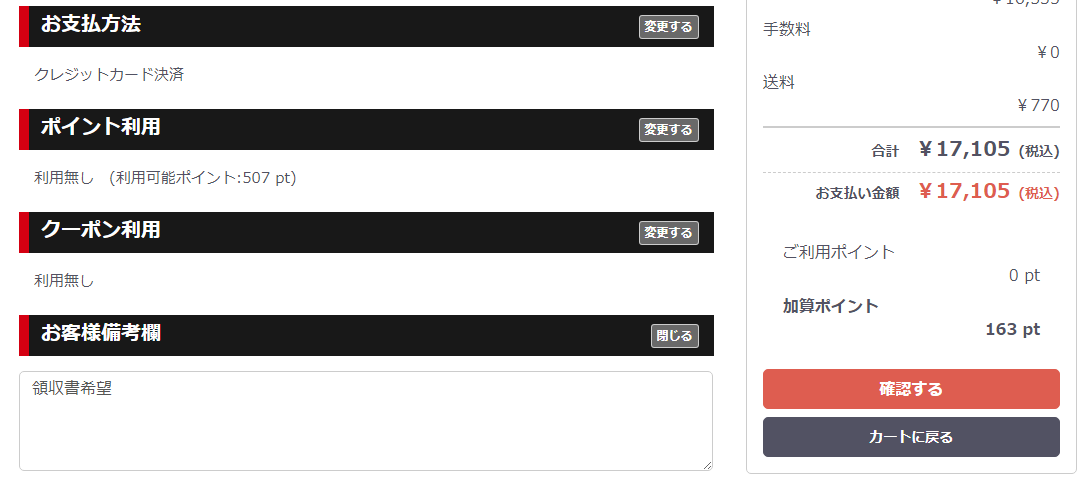Click the 合計 total amount ¥17,105
The image size is (1082, 484).
click(x=965, y=149)
